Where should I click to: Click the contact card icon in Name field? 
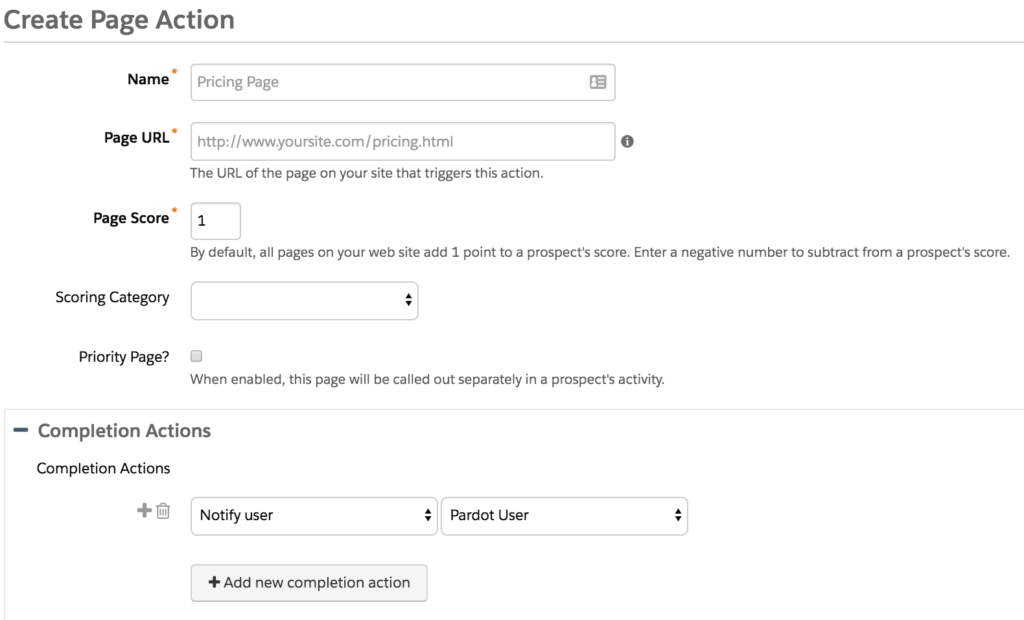tap(598, 82)
